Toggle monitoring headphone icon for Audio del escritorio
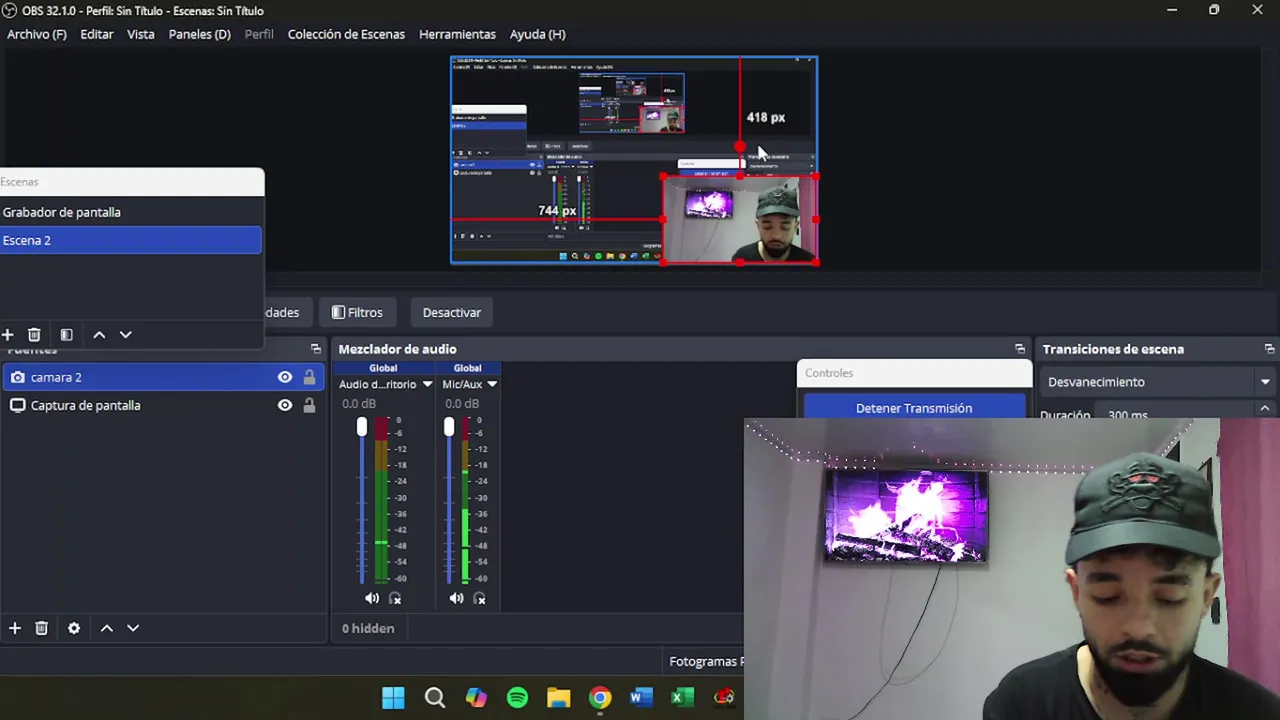 click(x=395, y=598)
